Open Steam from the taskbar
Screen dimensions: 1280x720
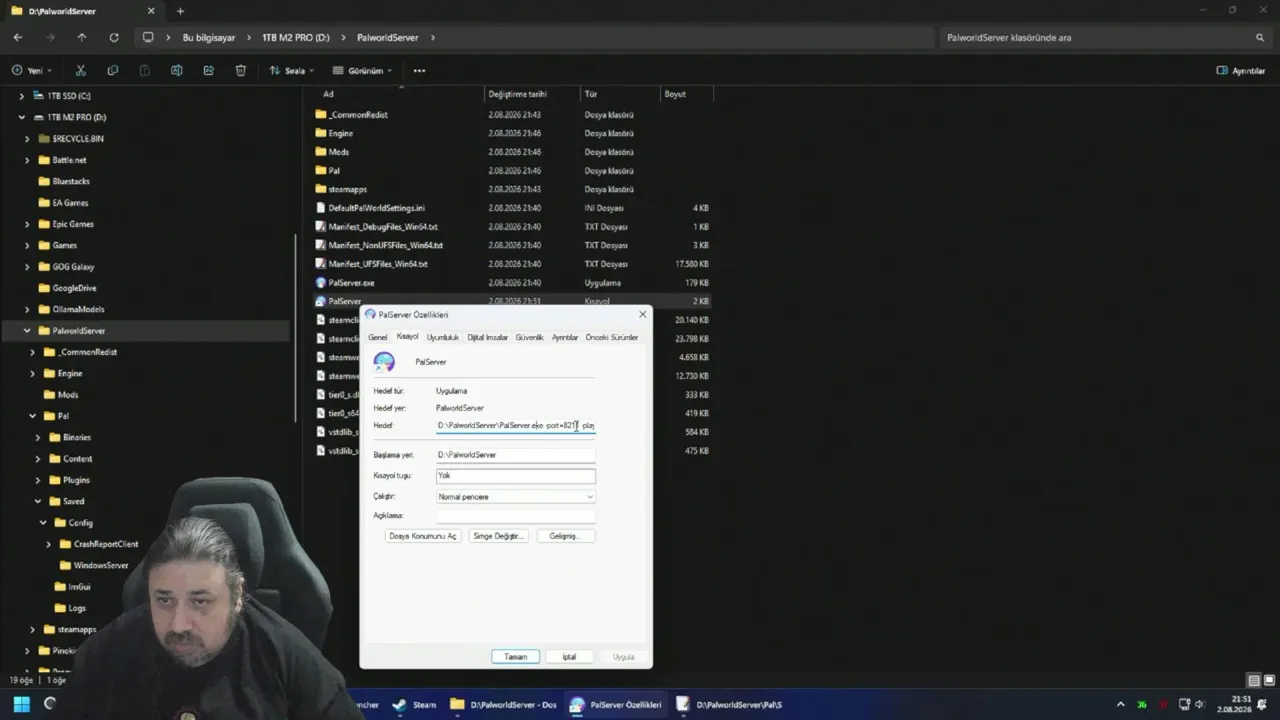tap(414, 704)
